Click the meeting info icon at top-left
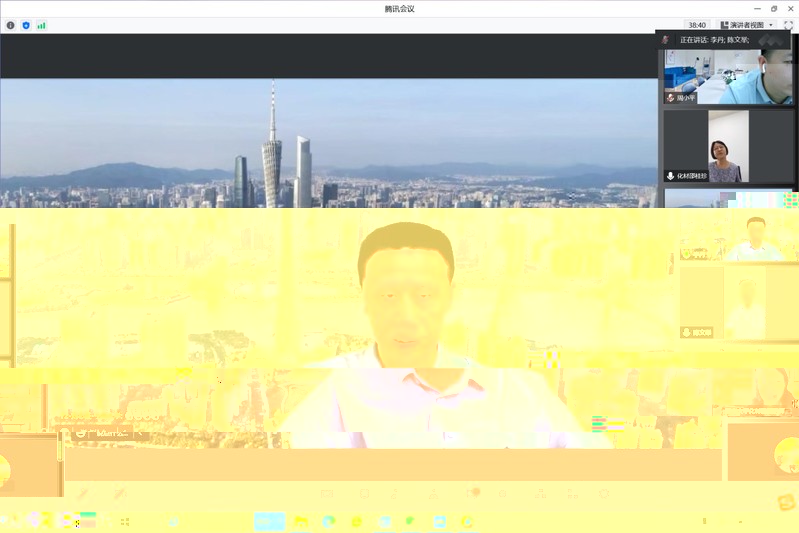The height and width of the screenshot is (533, 799). [11, 25]
